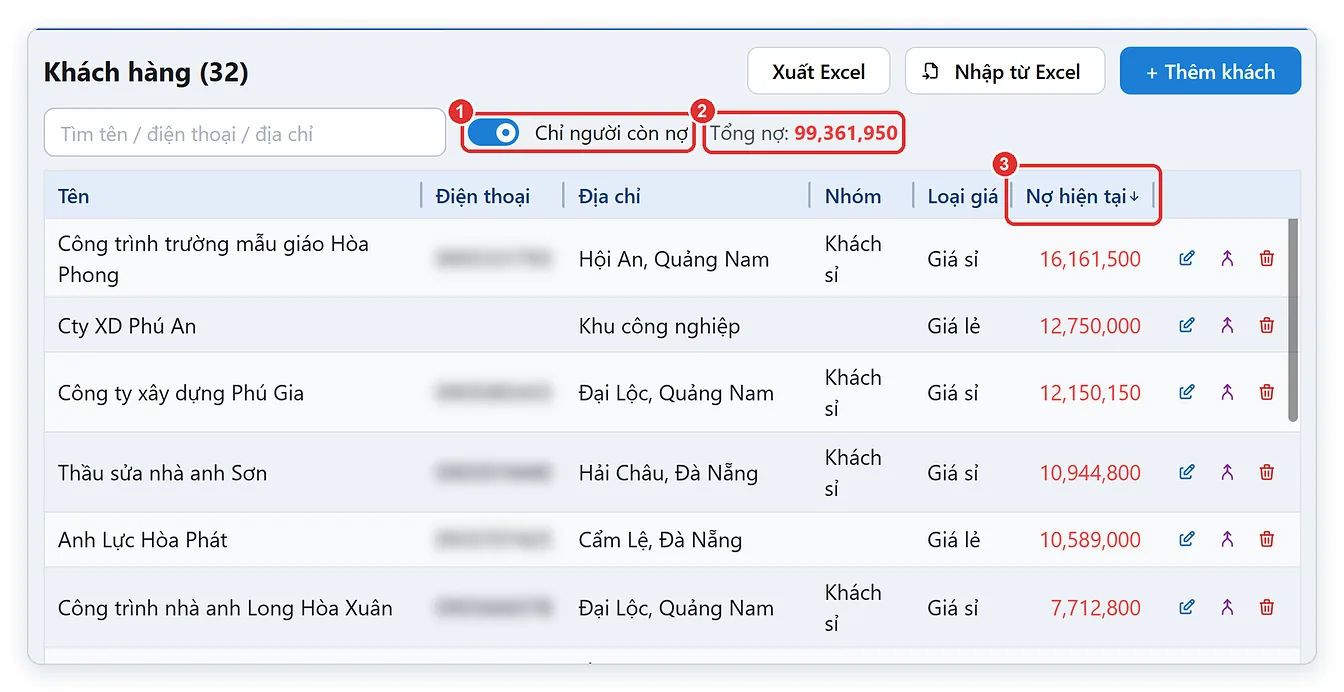Image resolution: width=1344 pixels, height=692 pixels.
Task: Delete the Anh Lực Hòa Phát row
Action: pos(1267,539)
